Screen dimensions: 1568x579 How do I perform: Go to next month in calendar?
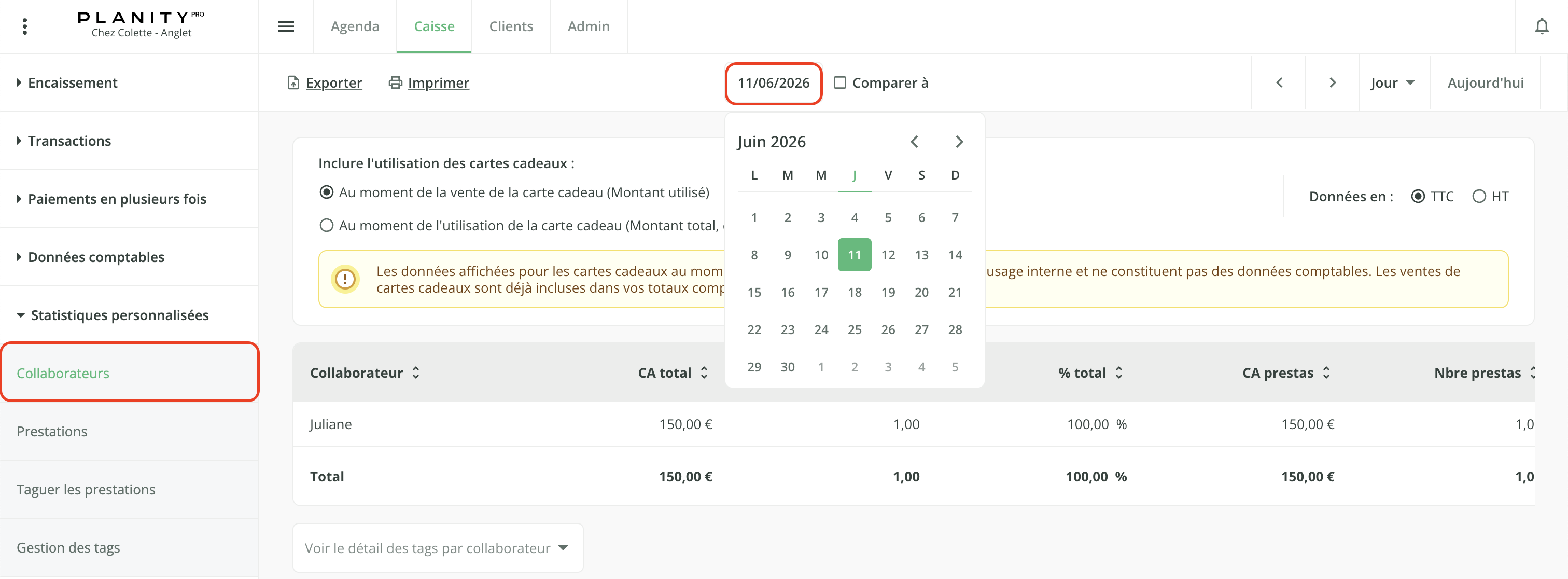point(959,142)
